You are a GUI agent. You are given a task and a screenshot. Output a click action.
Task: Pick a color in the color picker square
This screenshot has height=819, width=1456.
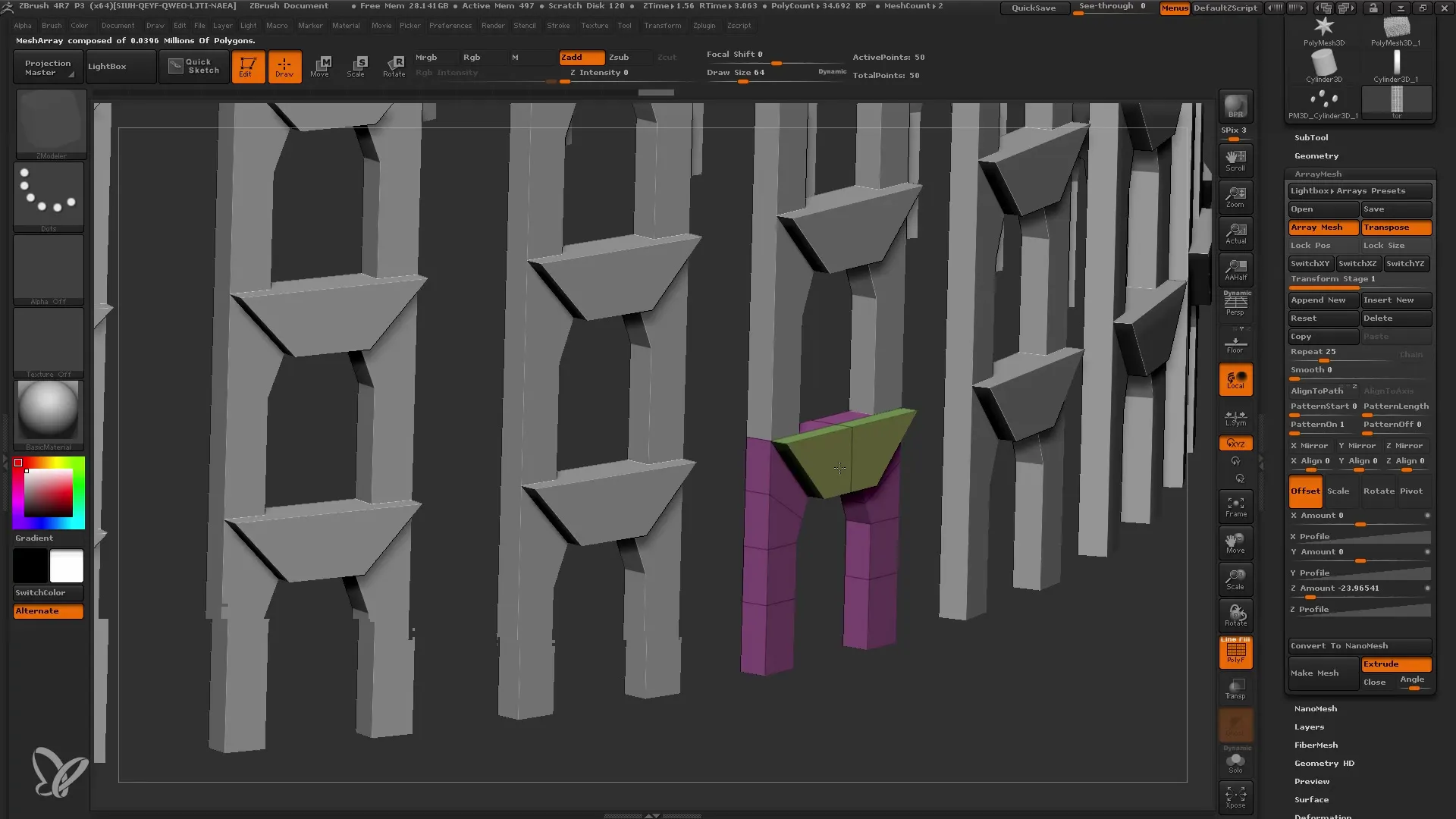[x=49, y=493]
